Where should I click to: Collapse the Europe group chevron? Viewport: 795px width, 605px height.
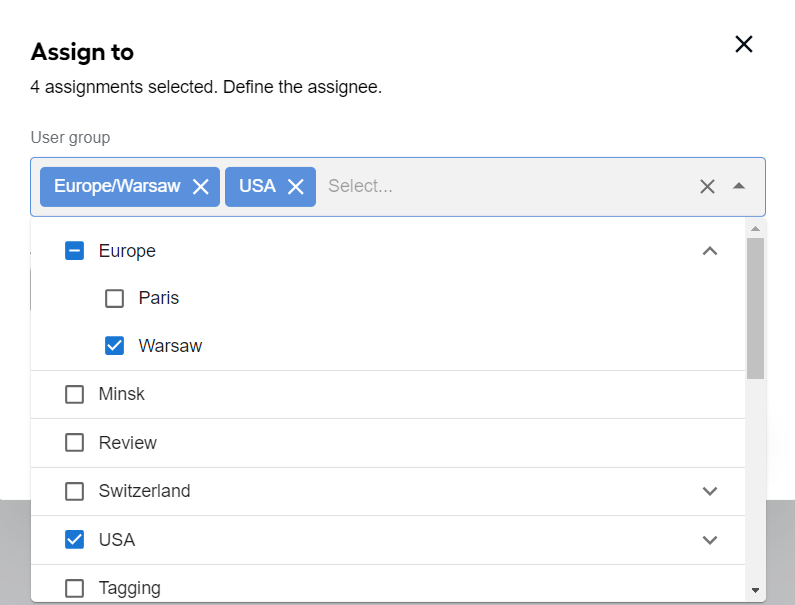click(x=710, y=251)
